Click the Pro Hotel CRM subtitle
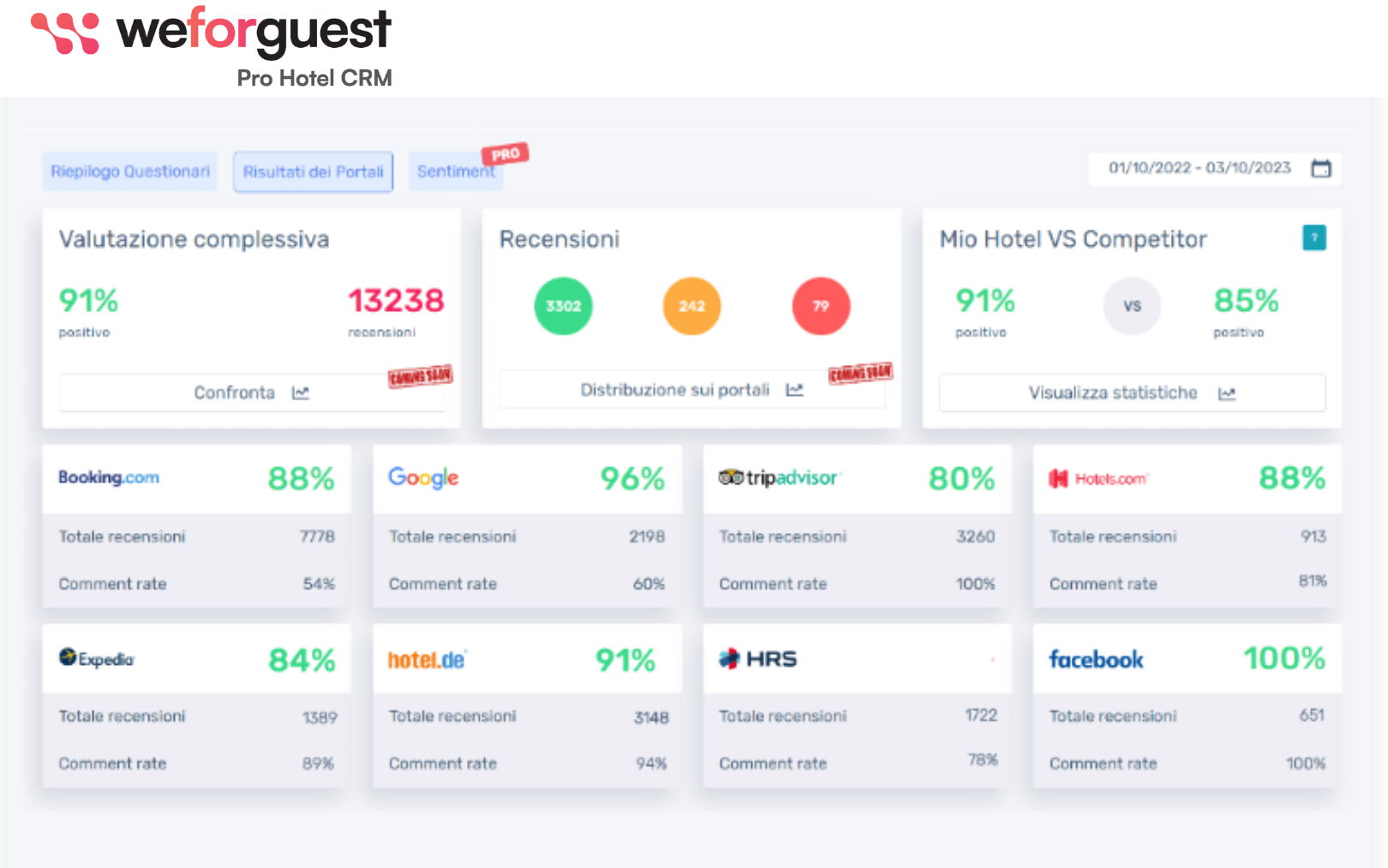Image resolution: width=1388 pixels, height=868 pixels. tap(314, 78)
